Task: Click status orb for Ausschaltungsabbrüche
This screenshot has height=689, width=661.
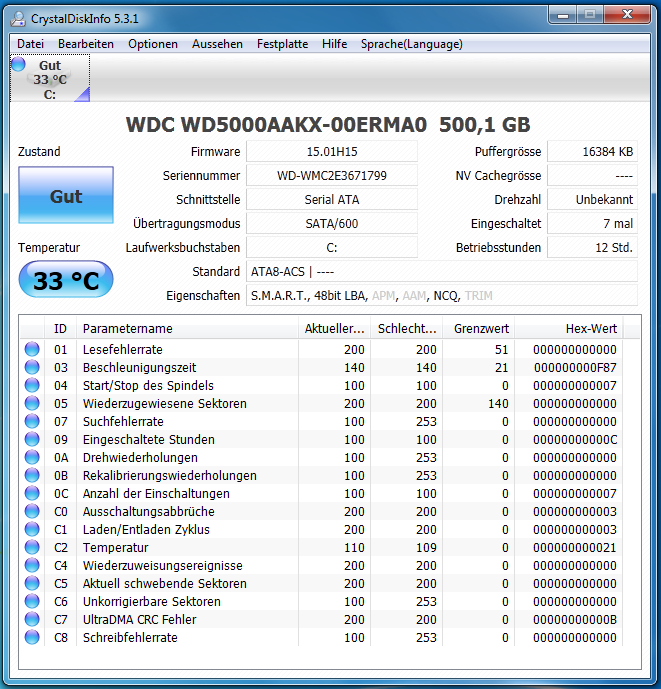Action: pyautogui.click(x=32, y=511)
